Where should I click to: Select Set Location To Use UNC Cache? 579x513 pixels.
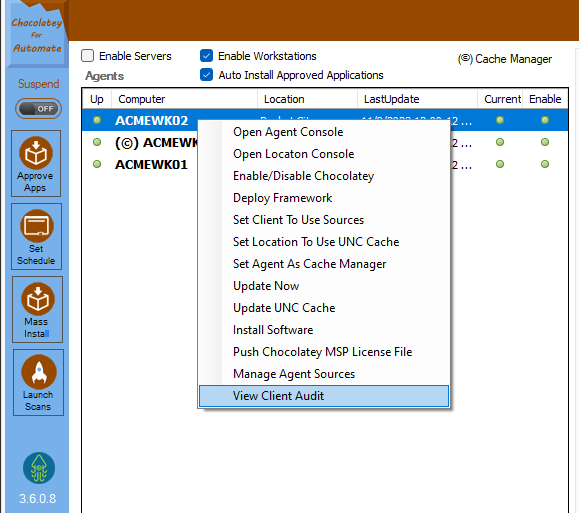(324, 242)
